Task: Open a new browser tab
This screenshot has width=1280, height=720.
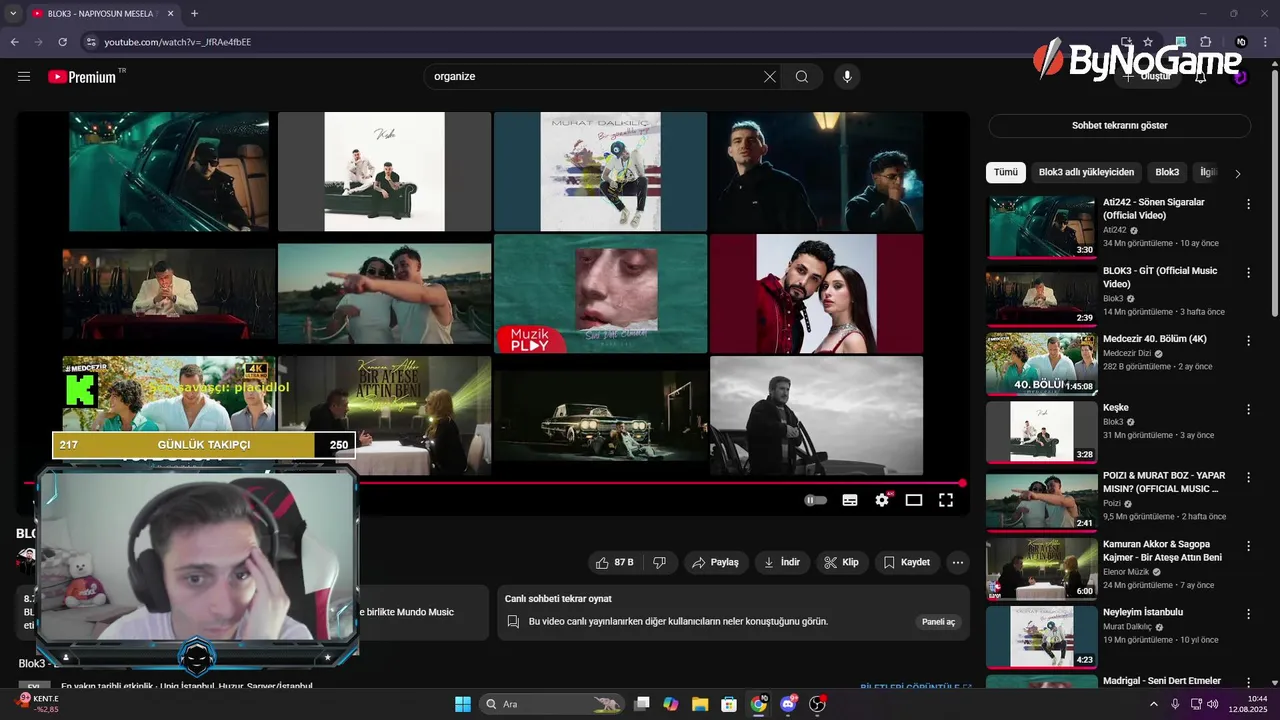Action: coord(194,13)
